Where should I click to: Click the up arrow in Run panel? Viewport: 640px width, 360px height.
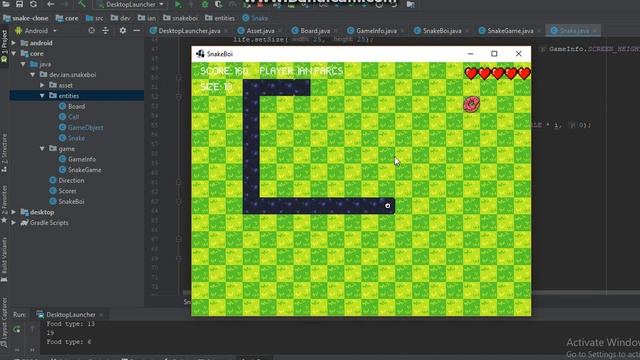click(x=32, y=329)
